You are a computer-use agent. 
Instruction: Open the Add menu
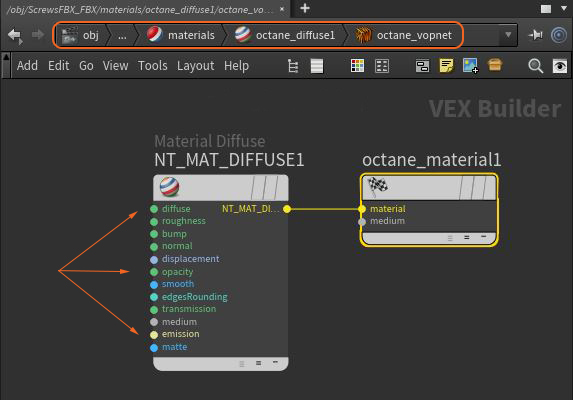[27, 66]
